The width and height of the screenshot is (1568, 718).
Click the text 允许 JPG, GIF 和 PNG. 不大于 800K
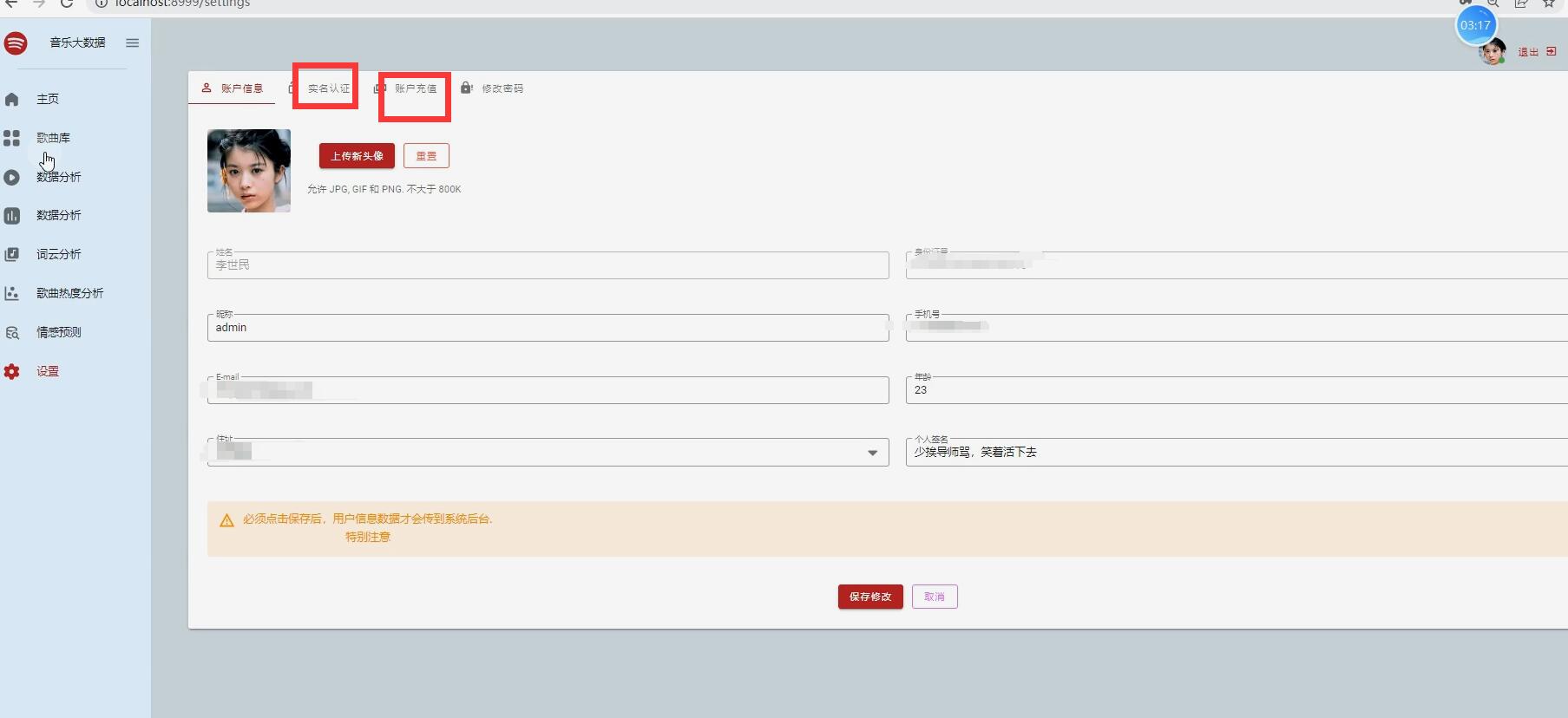(384, 189)
